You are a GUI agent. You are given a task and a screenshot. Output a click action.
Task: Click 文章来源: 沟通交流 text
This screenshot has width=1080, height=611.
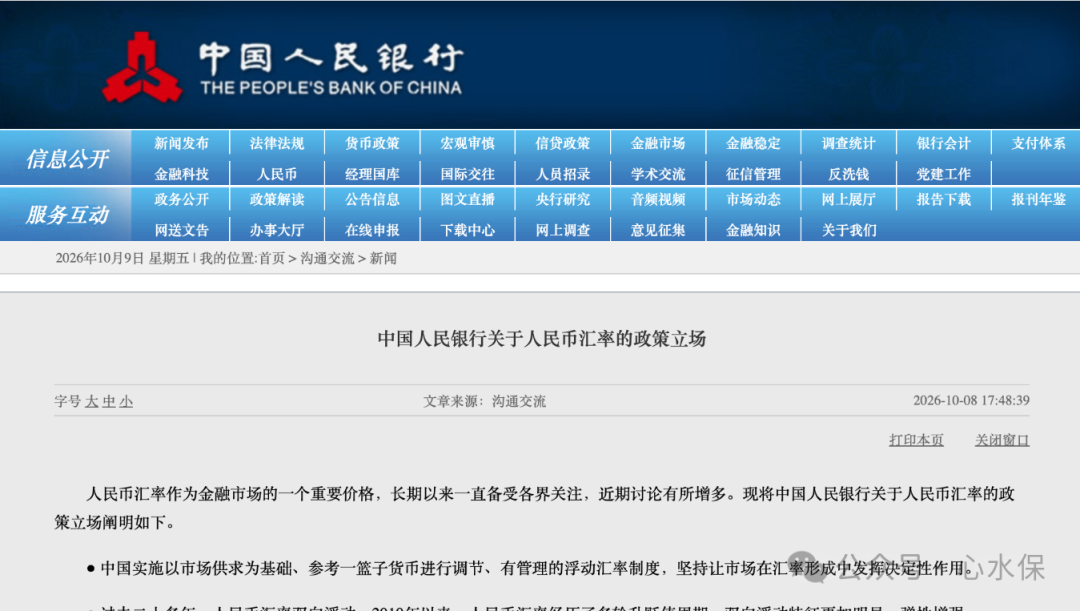coord(484,401)
